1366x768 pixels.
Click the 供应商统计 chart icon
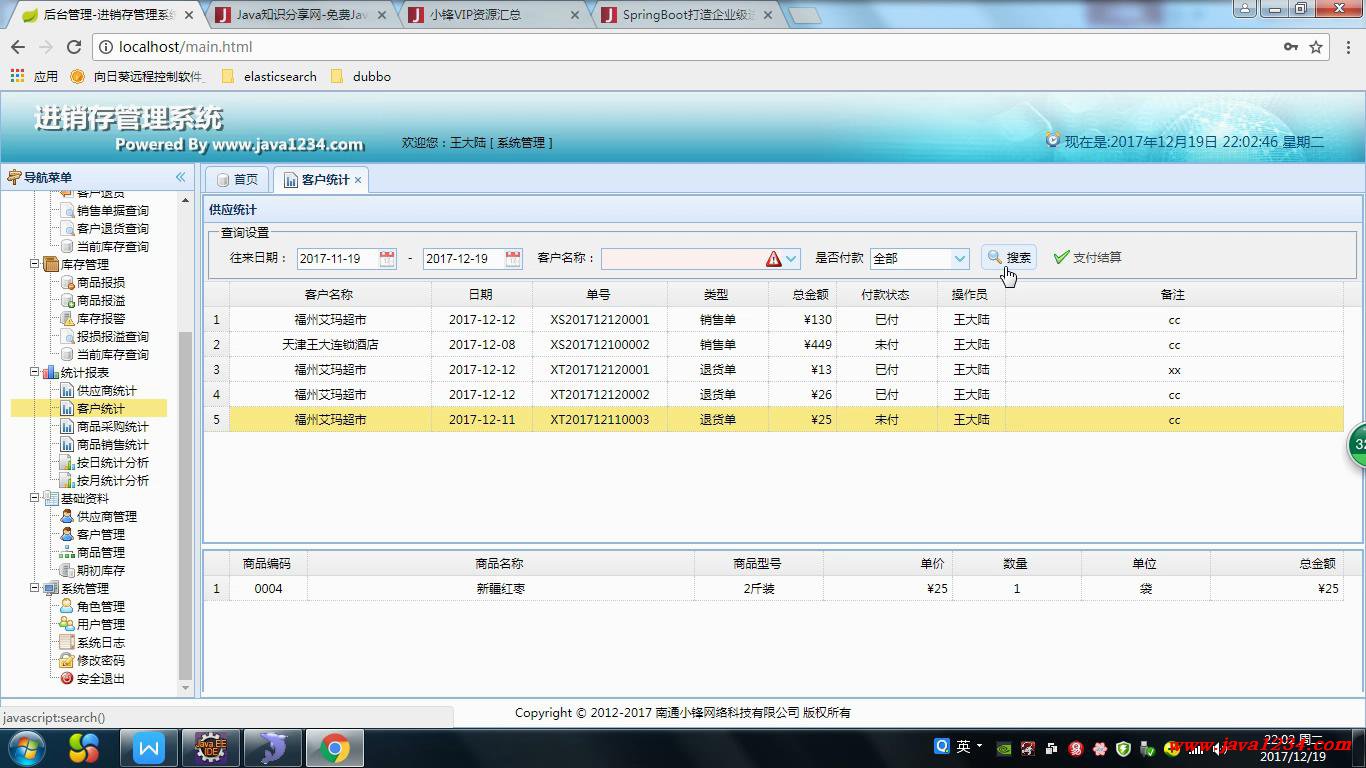pos(67,391)
